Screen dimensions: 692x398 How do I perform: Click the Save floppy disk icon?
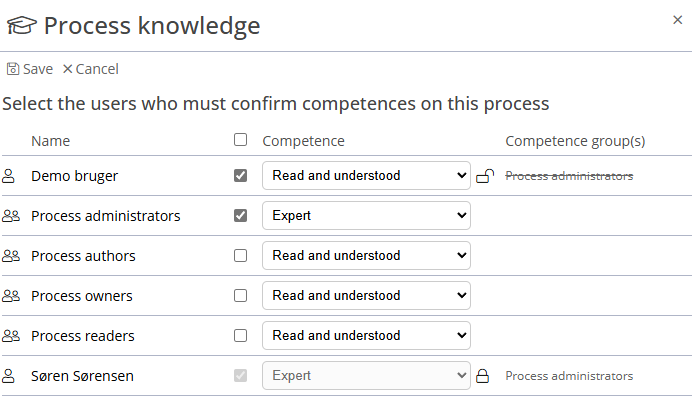click(13, 69)
